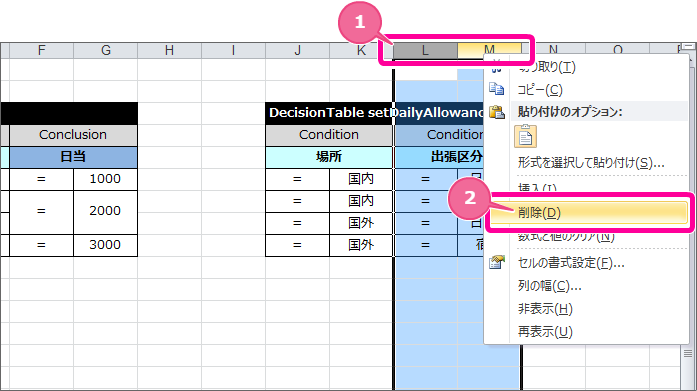Click the copy icon in context menu

(x=496, y=89)
